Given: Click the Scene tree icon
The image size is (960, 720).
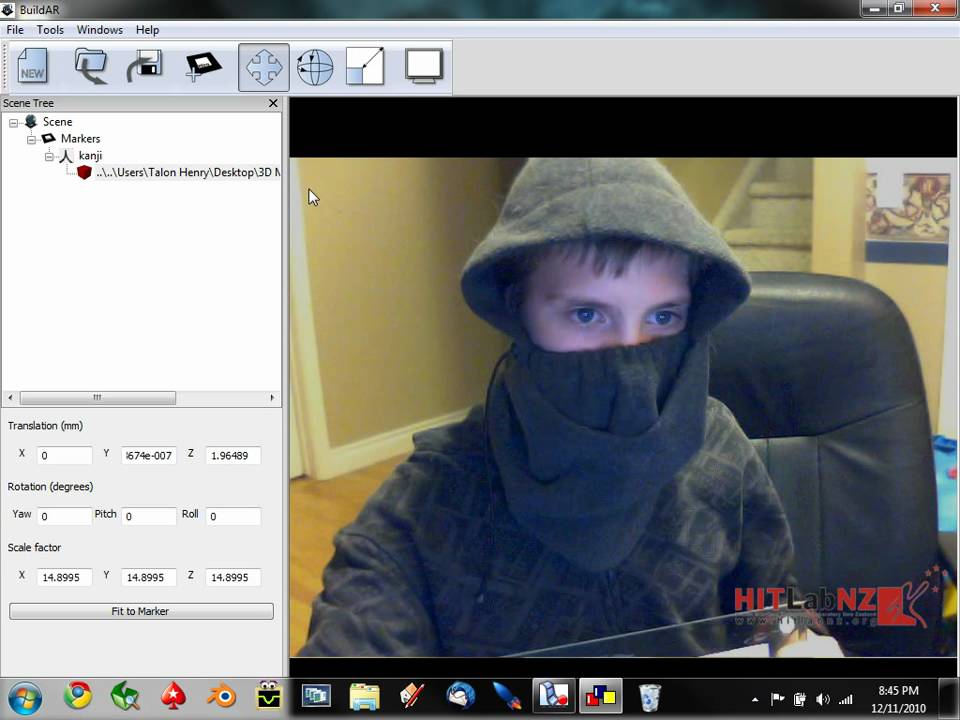Looking at the screenshot, I should coord(31,122).
